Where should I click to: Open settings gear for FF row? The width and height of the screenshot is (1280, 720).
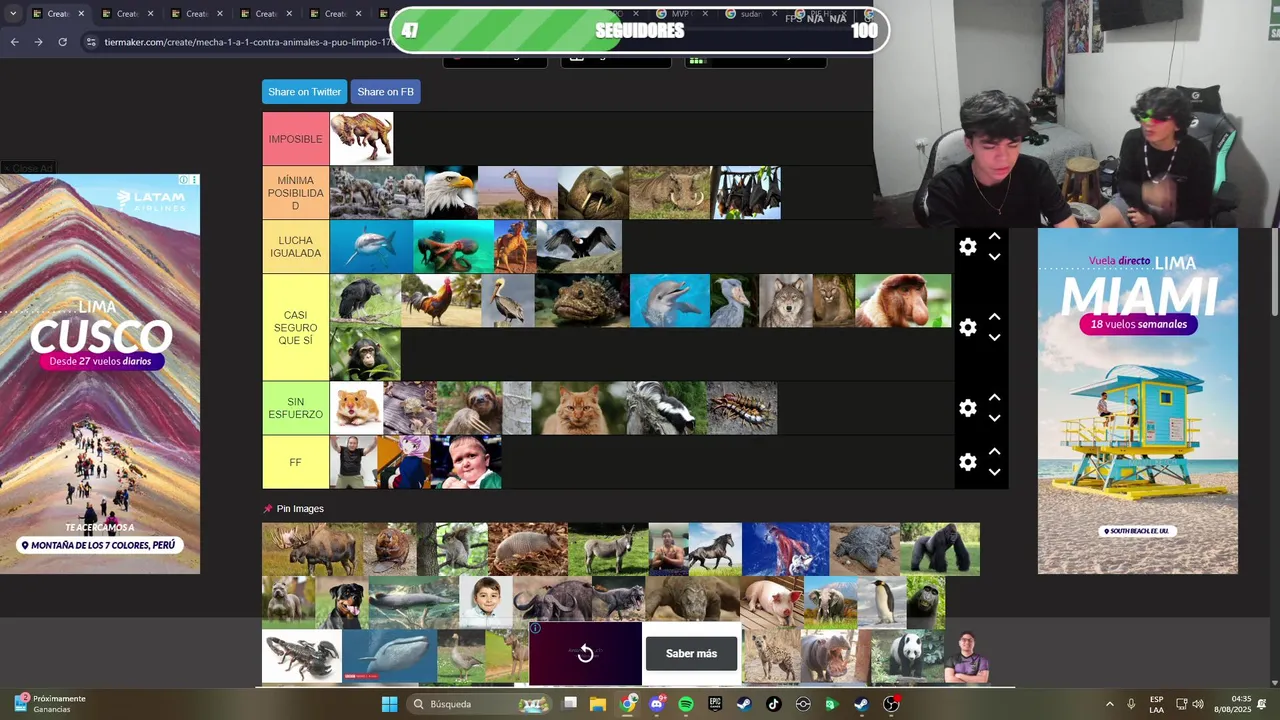coord(967,462)
